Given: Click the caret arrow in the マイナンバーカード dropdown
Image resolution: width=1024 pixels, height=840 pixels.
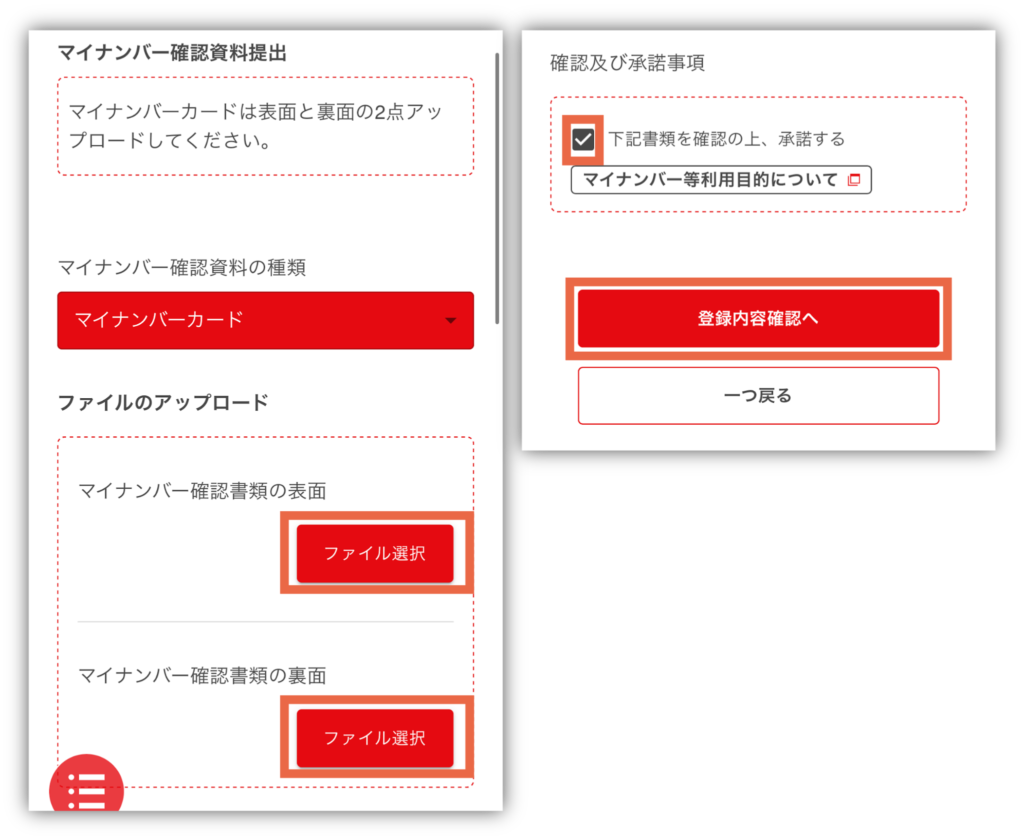Looking at the screenshot, I should (450, 320).
